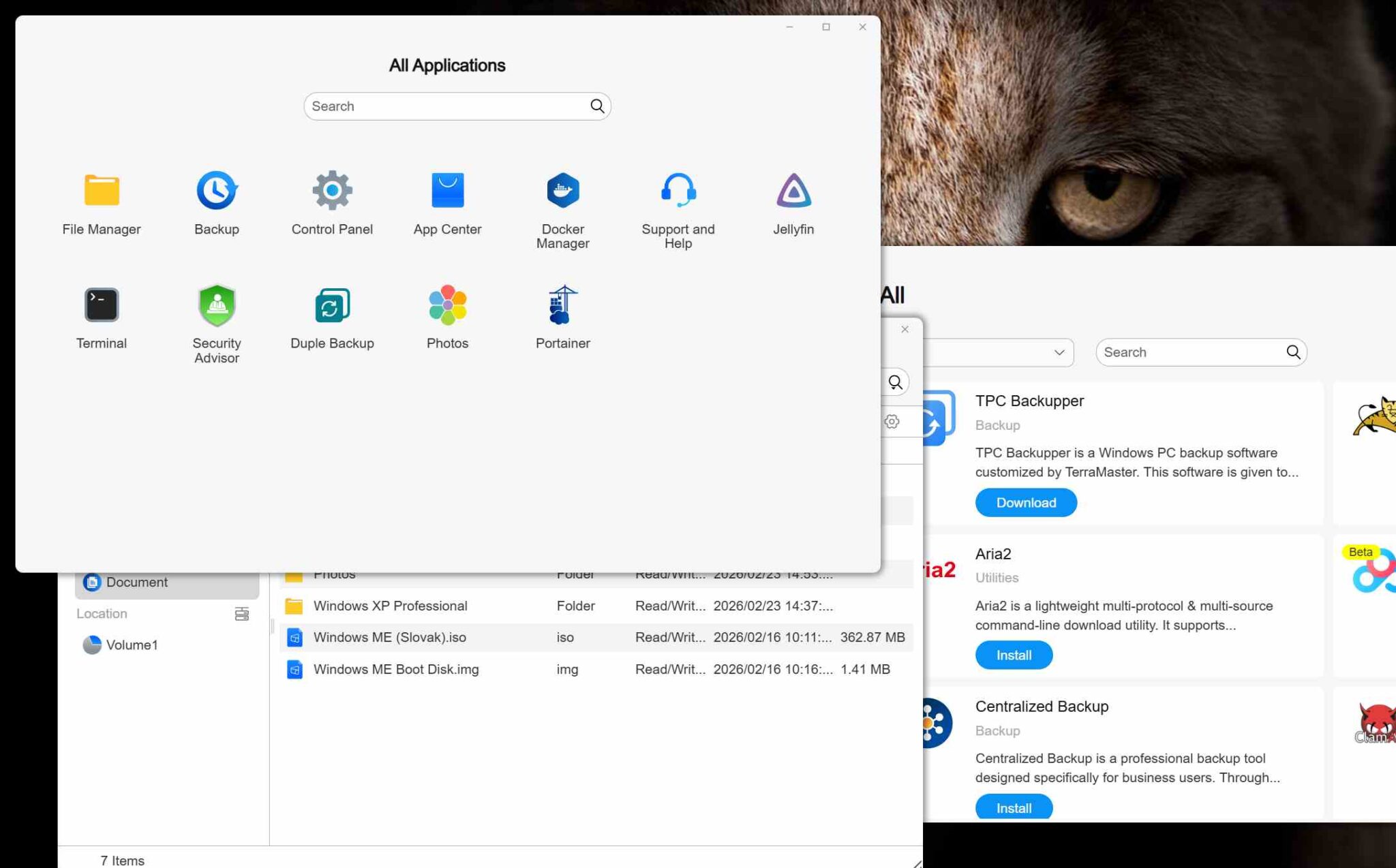Open Control Panel gear icon
Viewport: 1396px width, 868px height.
[x=332, y=191]
